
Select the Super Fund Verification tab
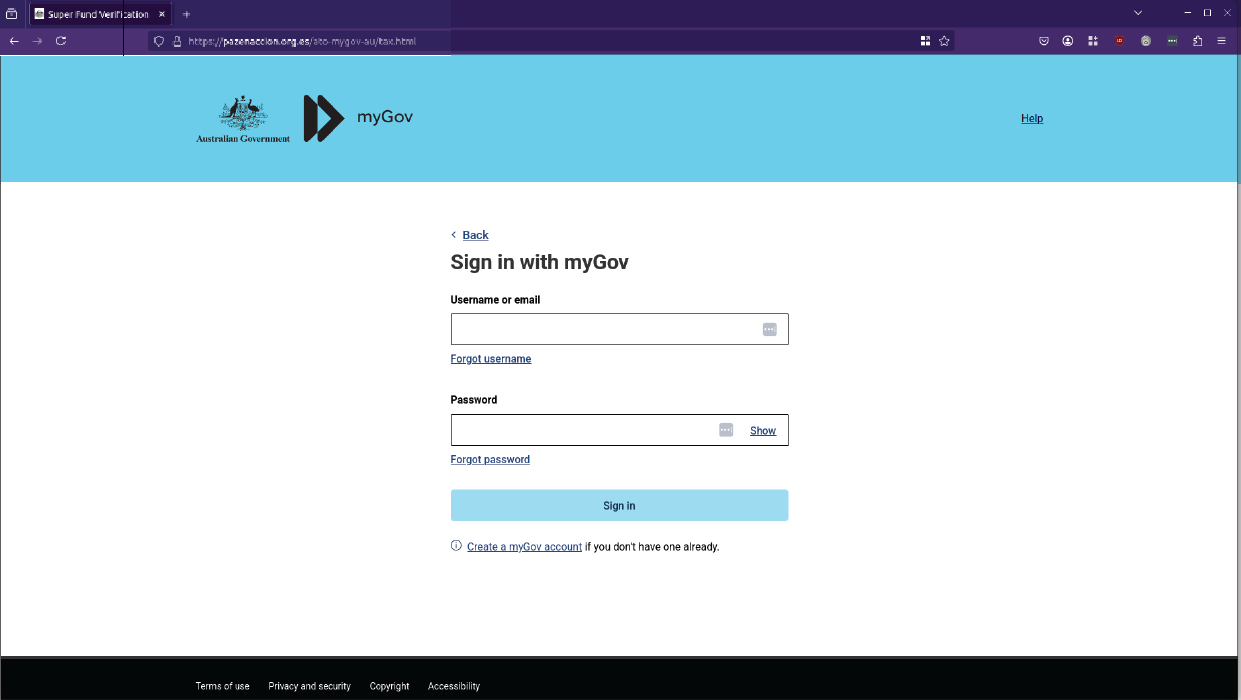coord(97,14)
